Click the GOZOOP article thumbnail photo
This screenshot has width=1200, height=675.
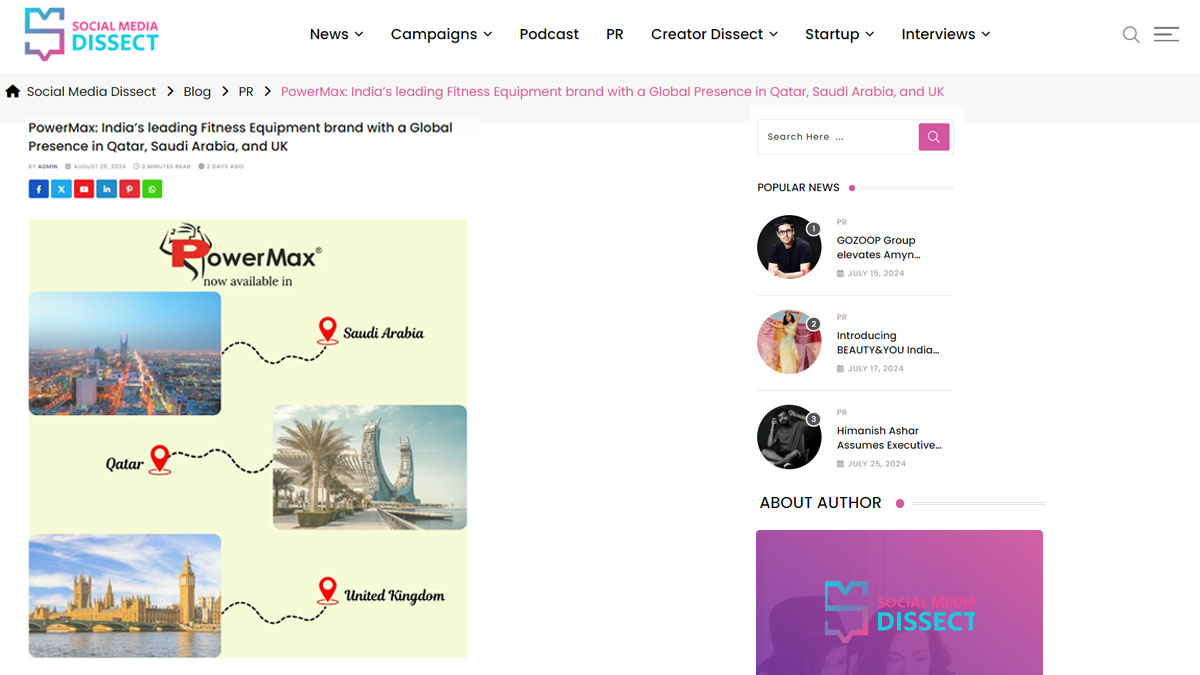[x=789, y=246]
